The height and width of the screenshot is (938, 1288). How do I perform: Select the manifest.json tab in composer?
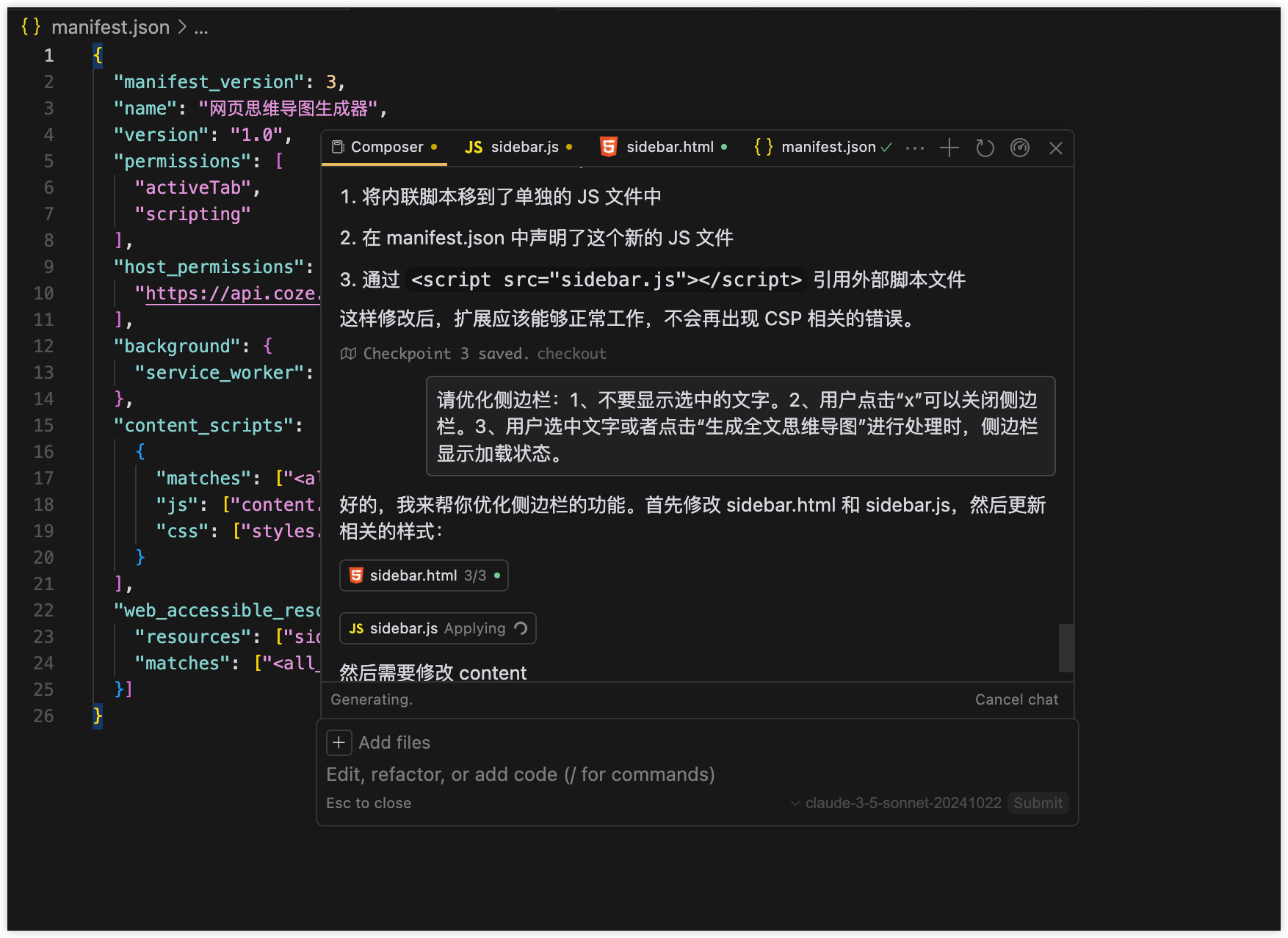821,147
